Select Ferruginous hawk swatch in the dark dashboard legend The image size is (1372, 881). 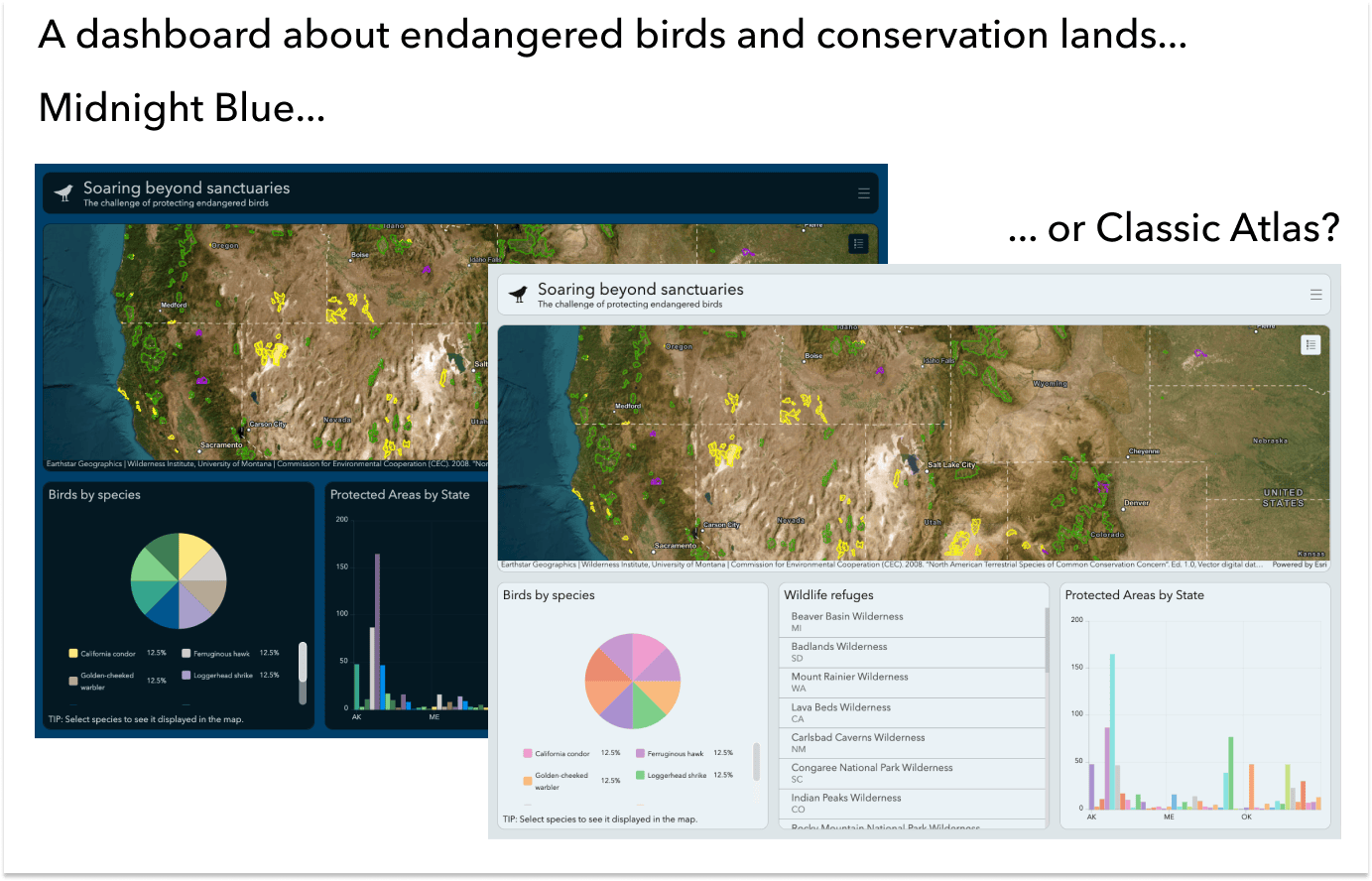187,654
